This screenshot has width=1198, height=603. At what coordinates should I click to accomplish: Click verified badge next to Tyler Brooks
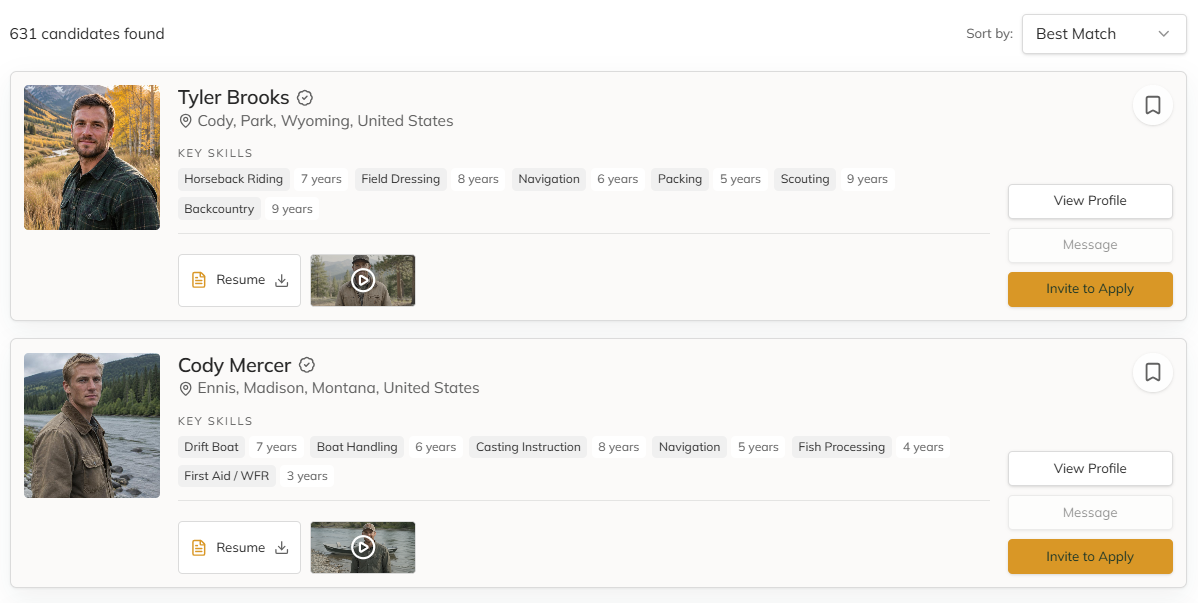coord(305,98)
